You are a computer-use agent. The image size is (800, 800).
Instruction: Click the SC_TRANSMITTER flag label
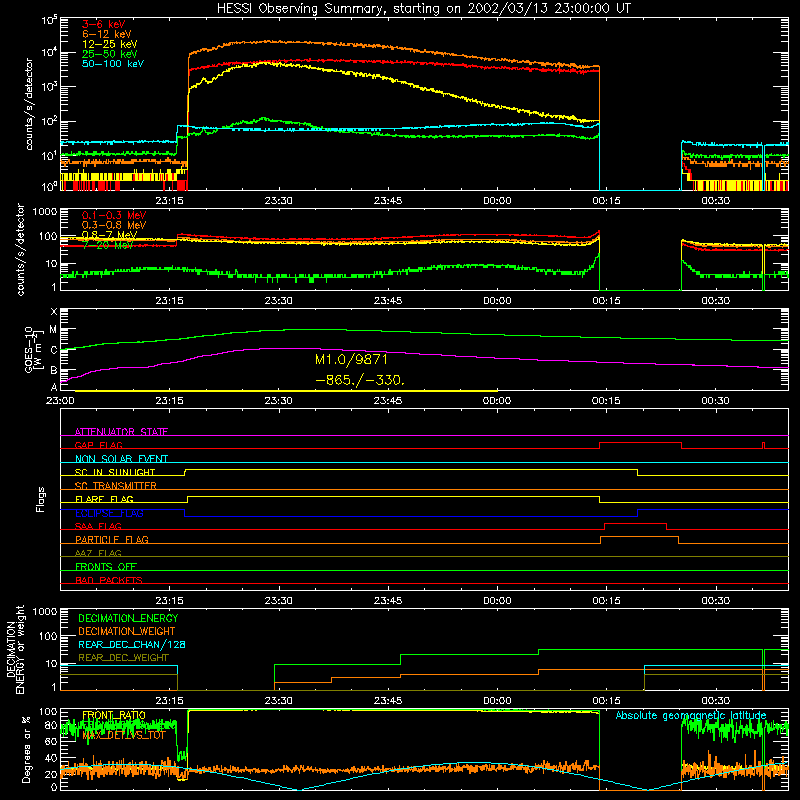pyautogui.click(x=115, y=486)
